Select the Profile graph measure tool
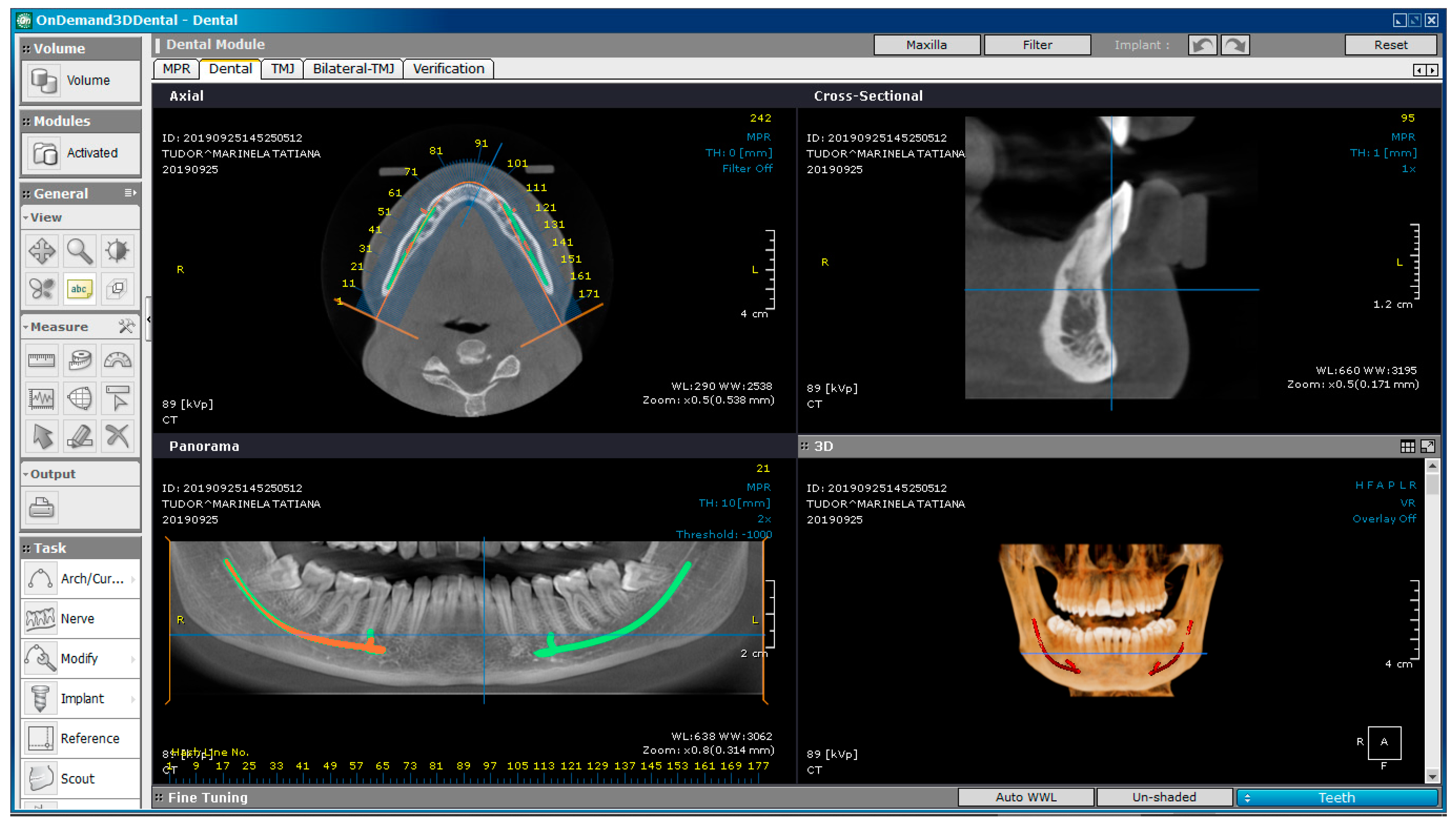 tap(42, 399)
